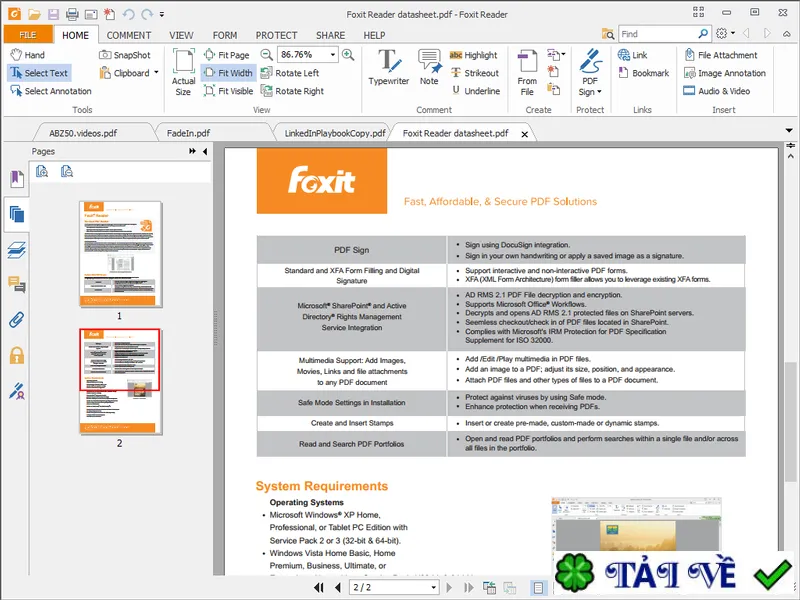Open the zoom percentage dropdown

(333, 55)
